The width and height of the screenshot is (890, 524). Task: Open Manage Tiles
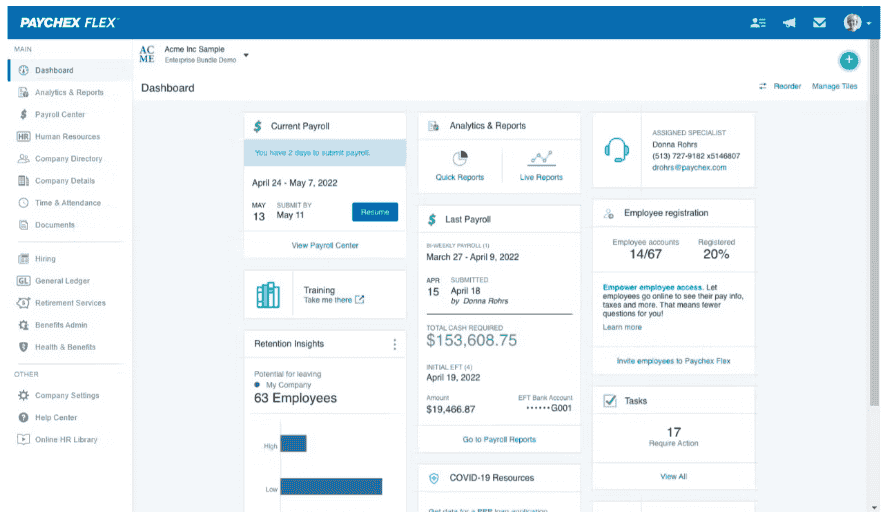pyautogui.click(x=834, y=86)
